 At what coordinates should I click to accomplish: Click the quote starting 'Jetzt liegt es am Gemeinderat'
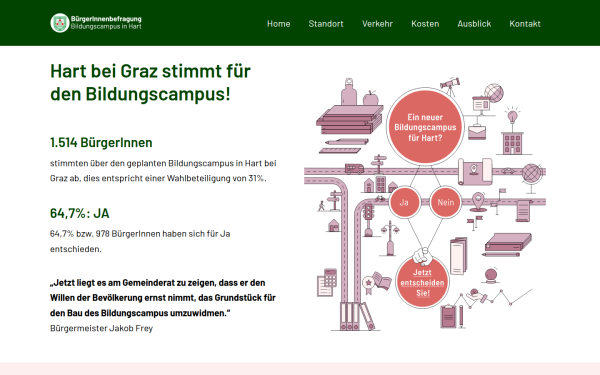[163, 298]
